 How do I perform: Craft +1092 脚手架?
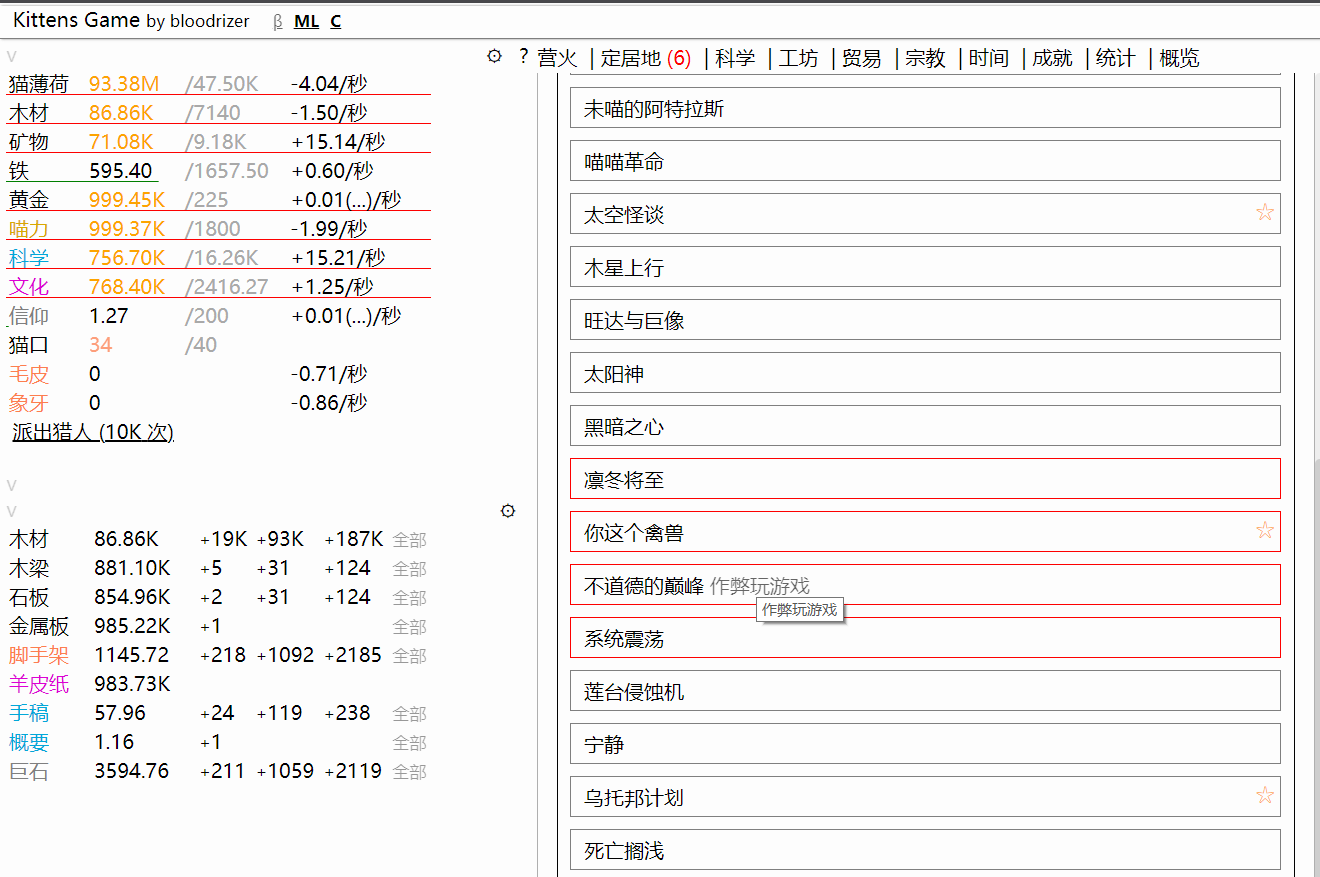(x=285, y=656)
